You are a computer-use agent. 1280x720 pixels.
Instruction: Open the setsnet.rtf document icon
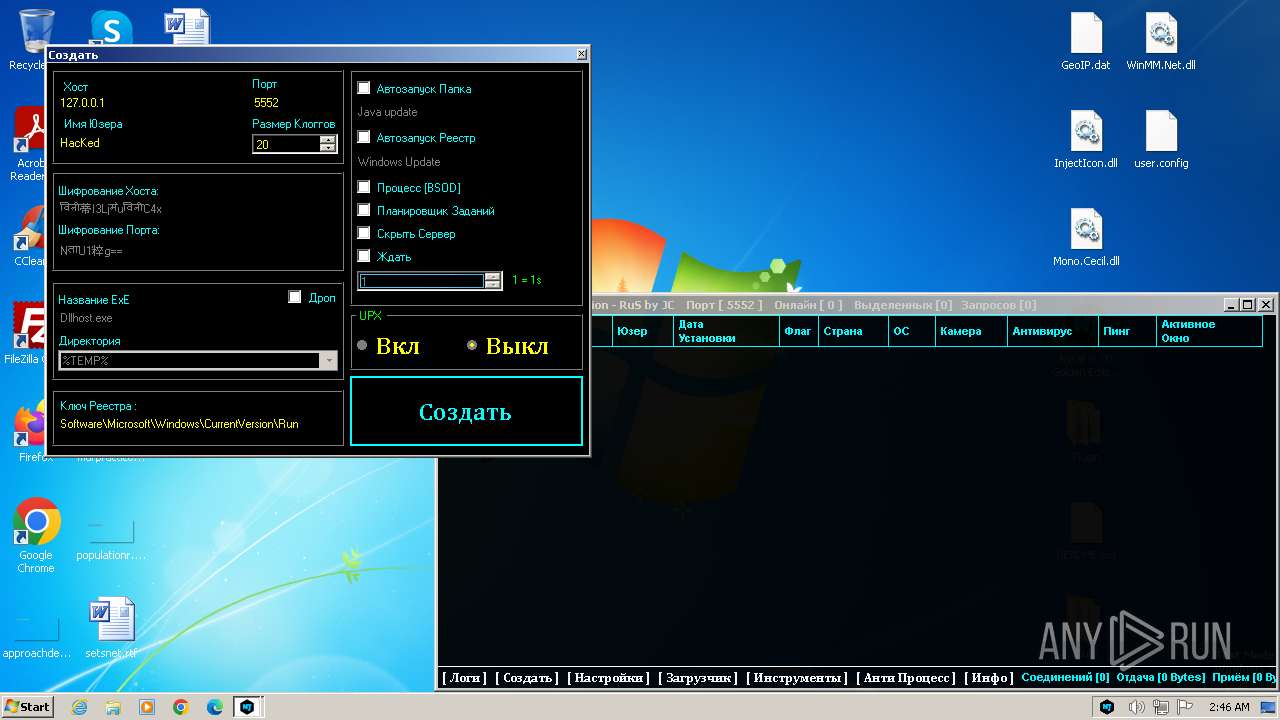tap(111, 628)
